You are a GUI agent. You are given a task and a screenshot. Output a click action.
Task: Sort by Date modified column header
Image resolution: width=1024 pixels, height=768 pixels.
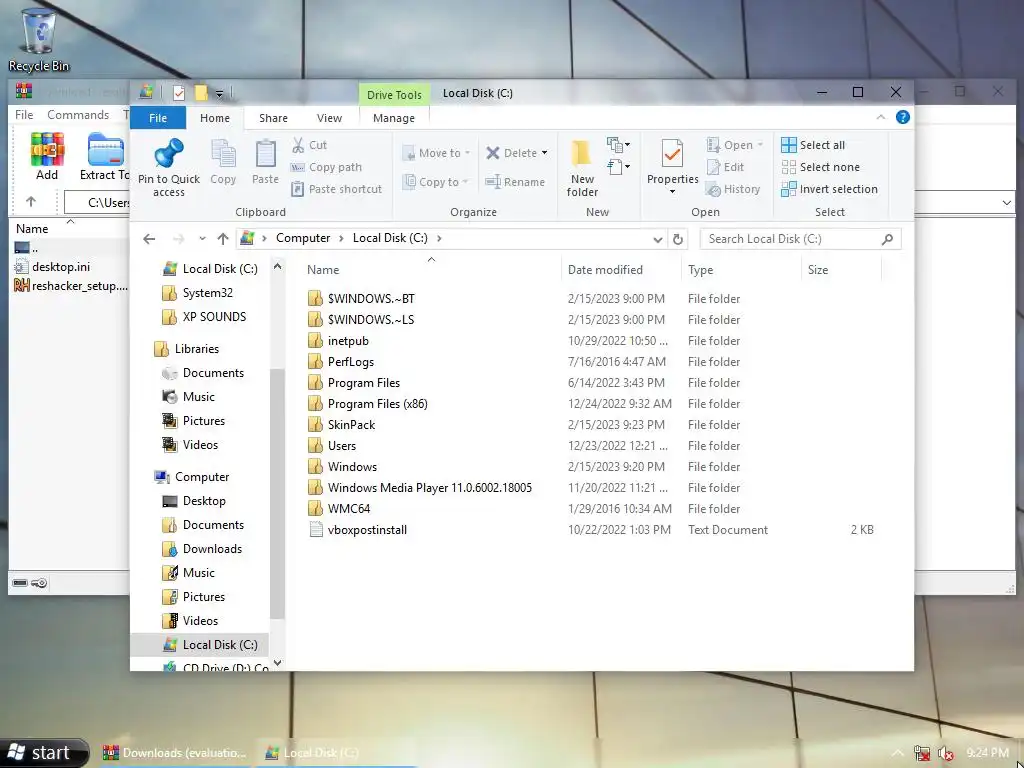pos(605,270)
